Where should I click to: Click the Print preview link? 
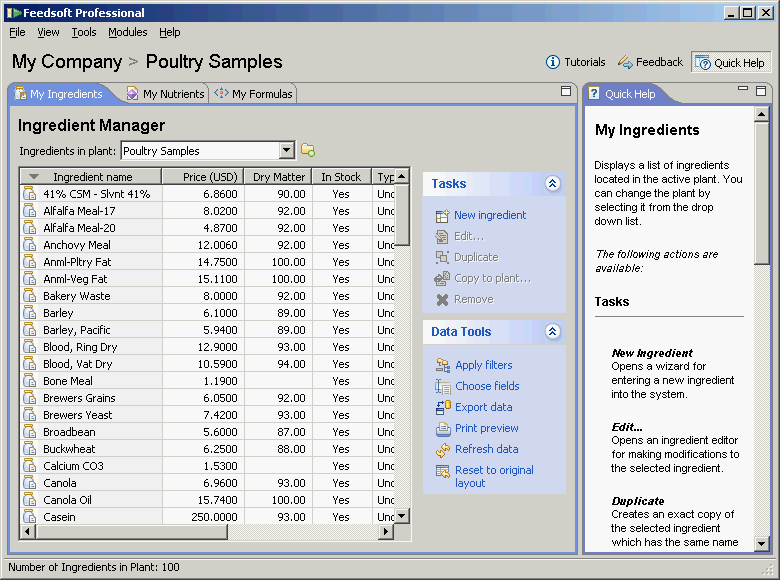[487, 428]
